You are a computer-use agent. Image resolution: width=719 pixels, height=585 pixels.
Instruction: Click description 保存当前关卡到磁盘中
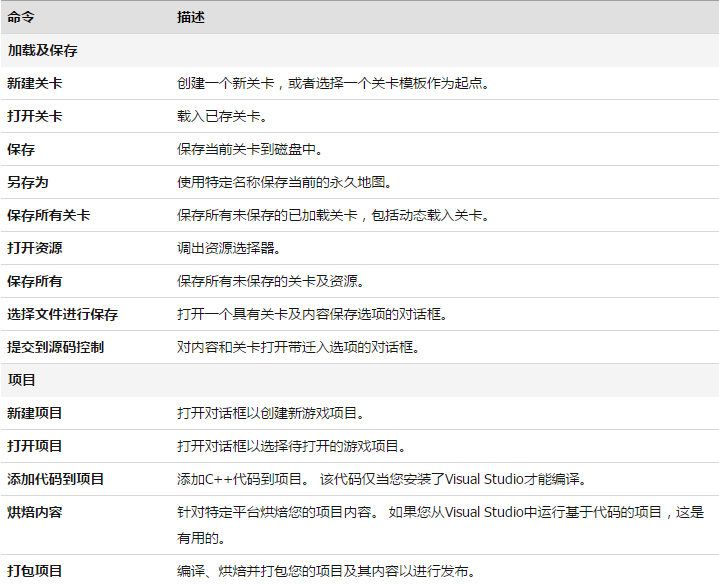click(x=250, y=149)
